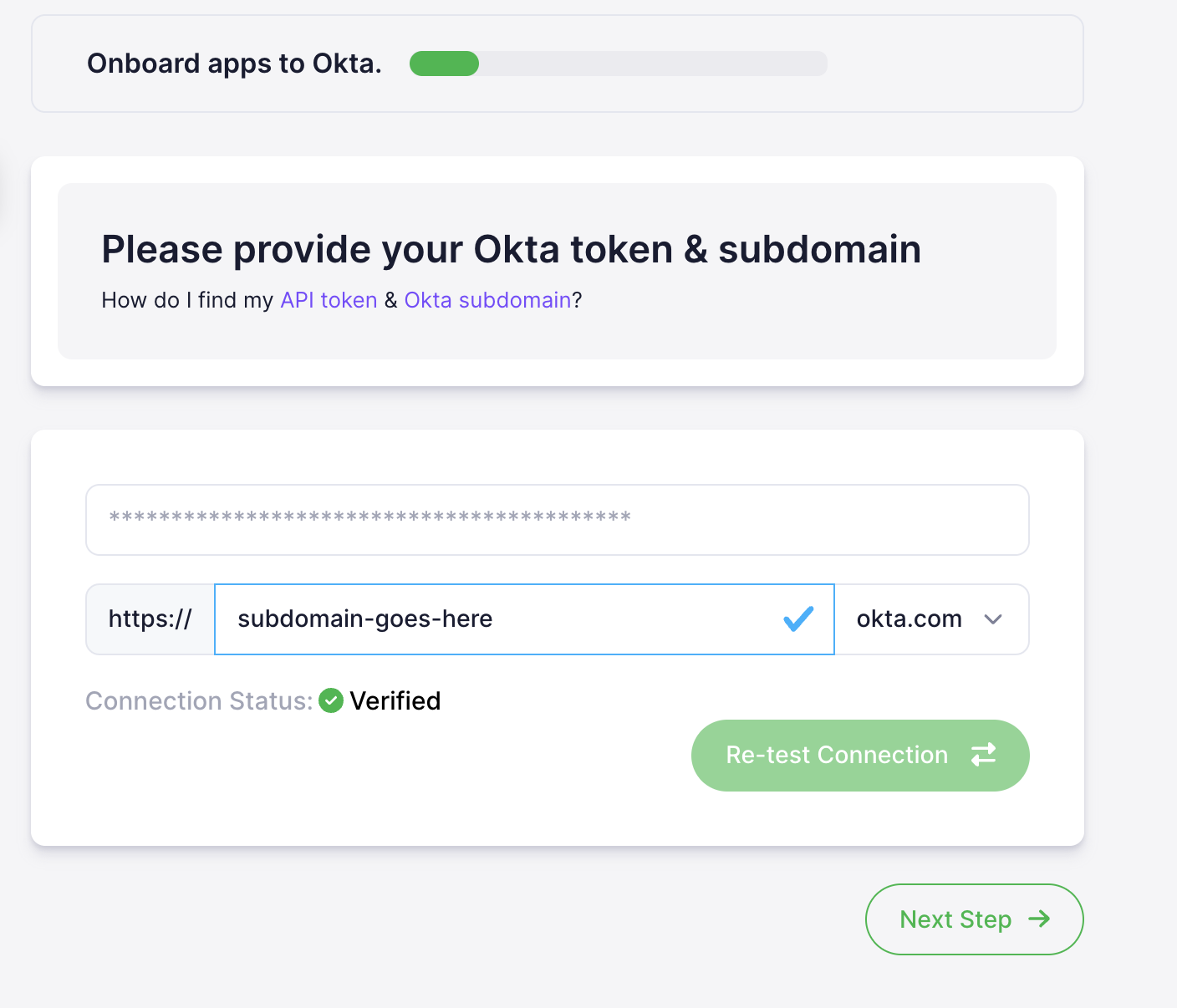Click the 'Verified' status text

click(395, 700)
